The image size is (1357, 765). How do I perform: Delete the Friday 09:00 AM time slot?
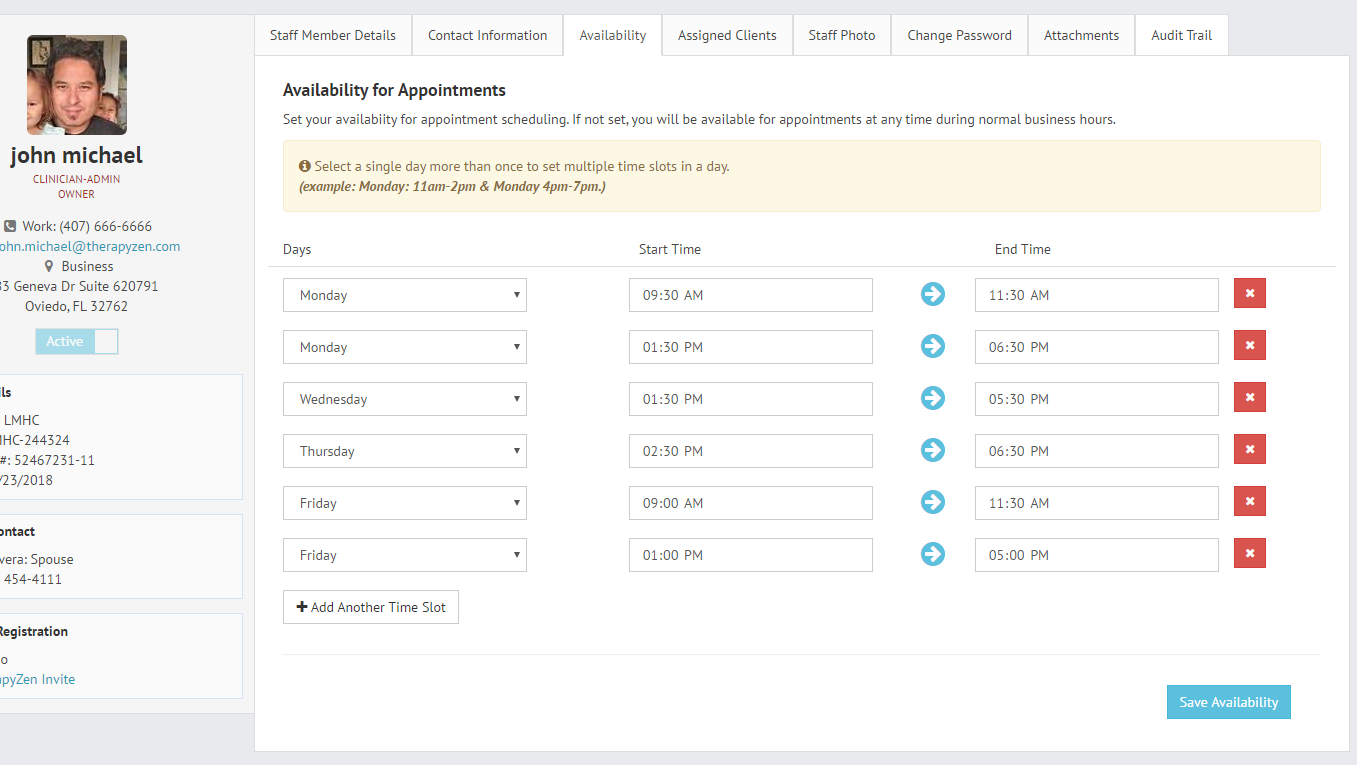coord(1249,502)
